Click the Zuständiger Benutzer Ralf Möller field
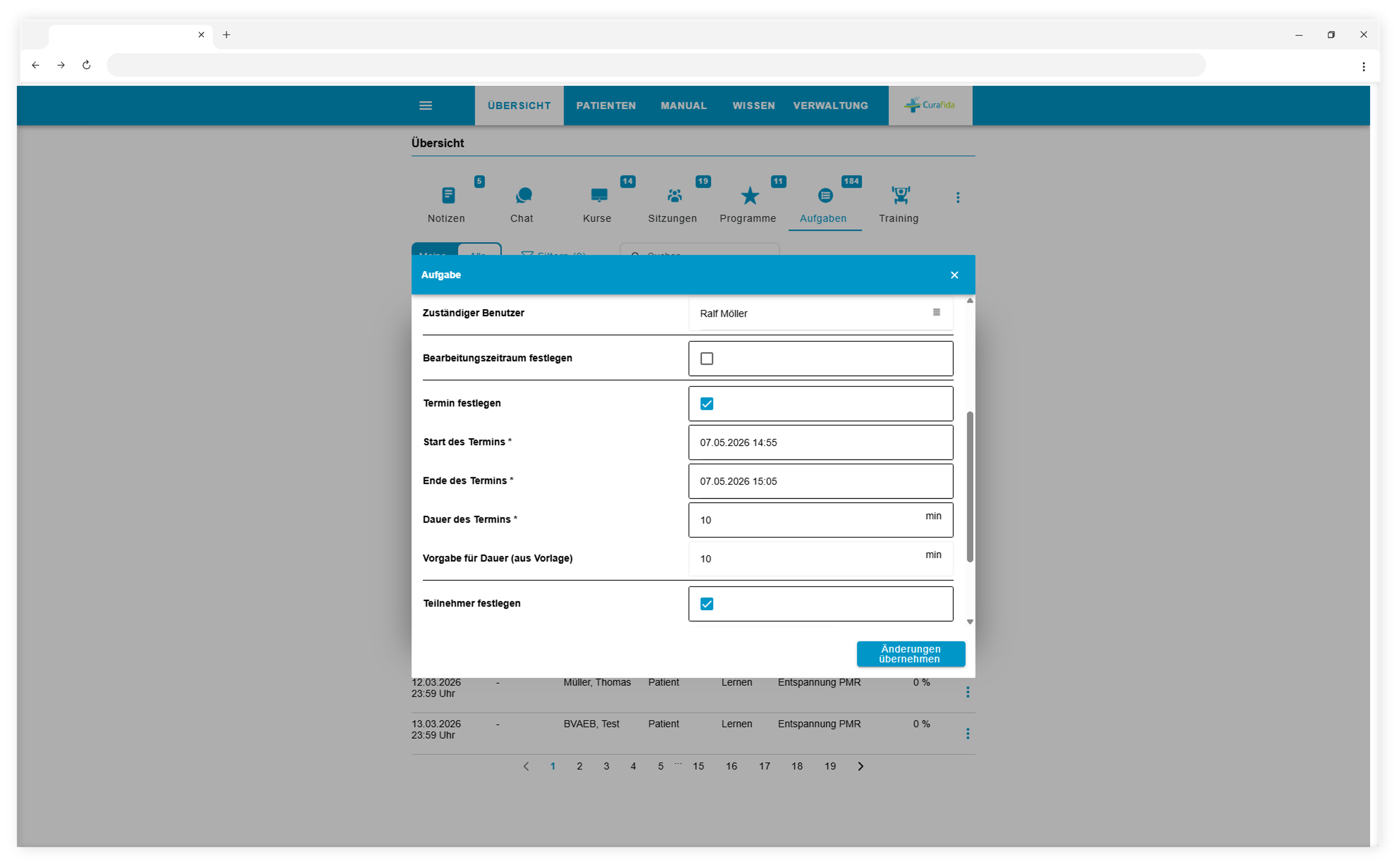1400x867 pixels. click(x=820, y=313)
